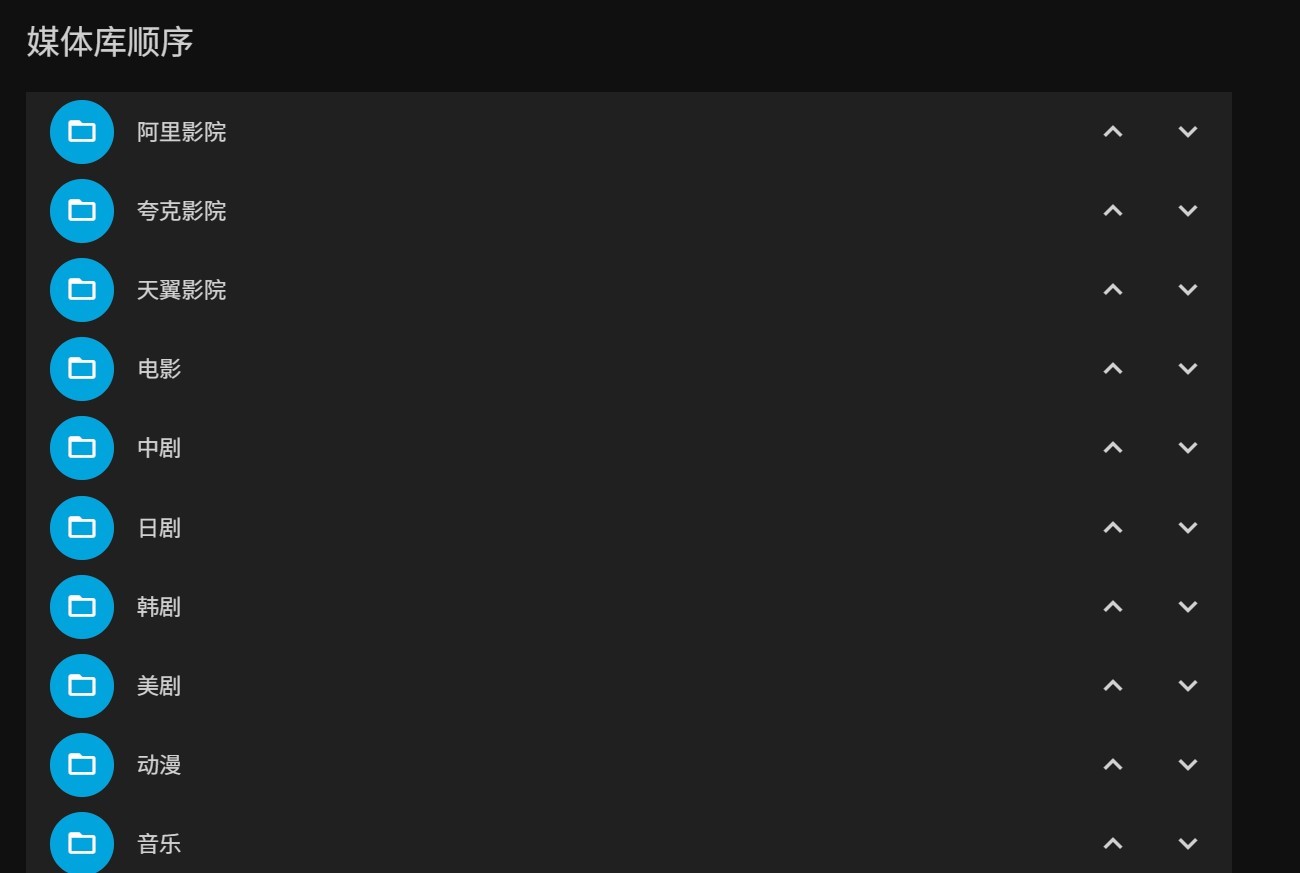Click the folder icon for 阿里影院
This screenshot has width=1300, height=873.
pos(82,132)
